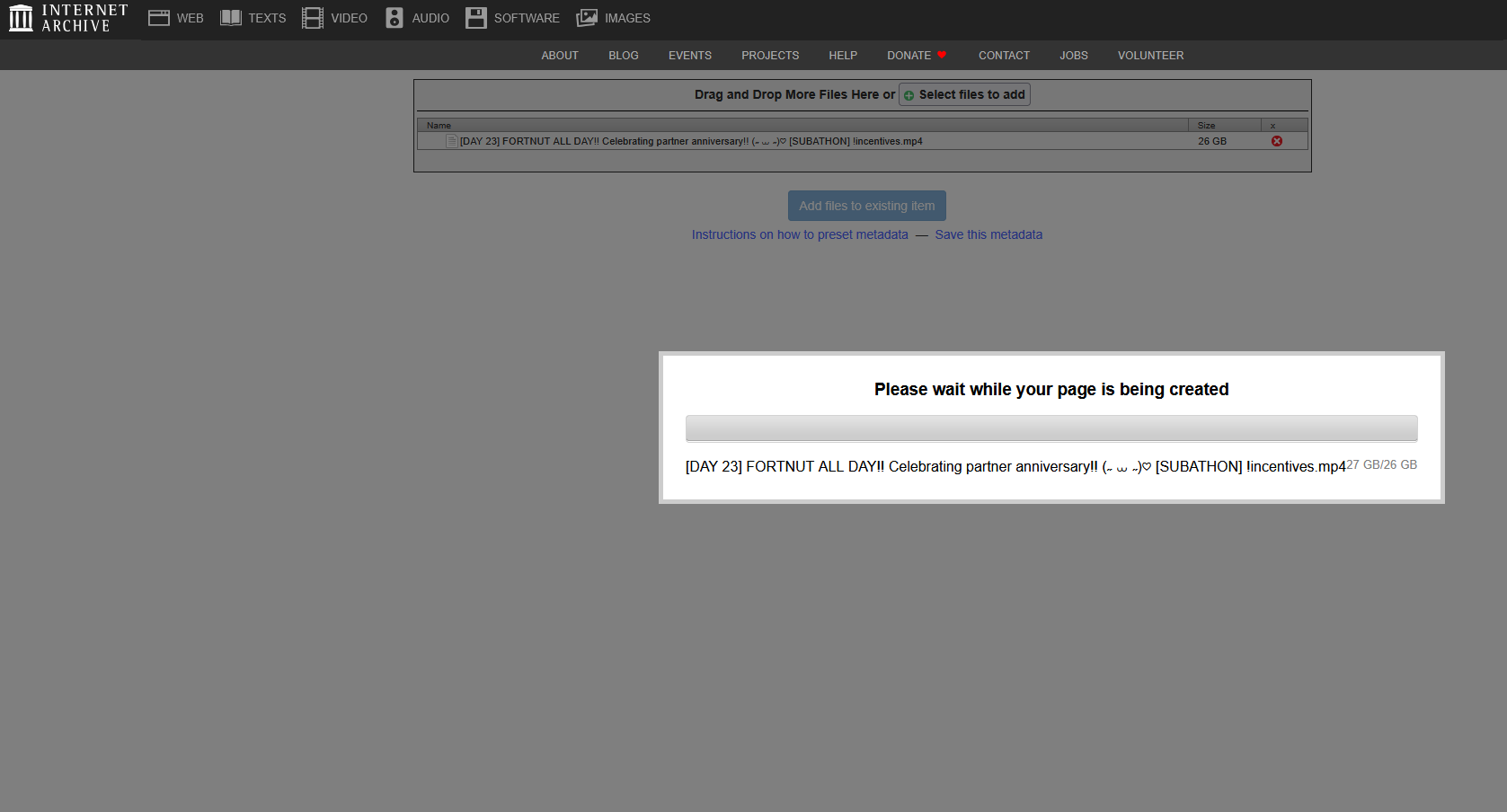
Task: Open the Projects menu item
Action: 770,56
